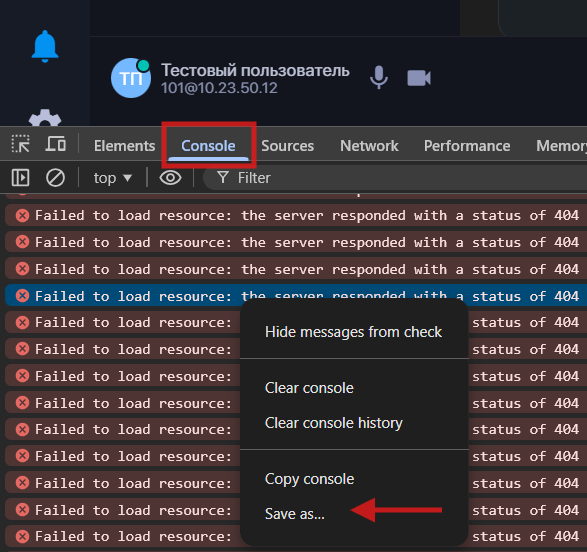Click the ТП user avatar
The width and height of the screenshot is (587, 552).
[131, 78]
